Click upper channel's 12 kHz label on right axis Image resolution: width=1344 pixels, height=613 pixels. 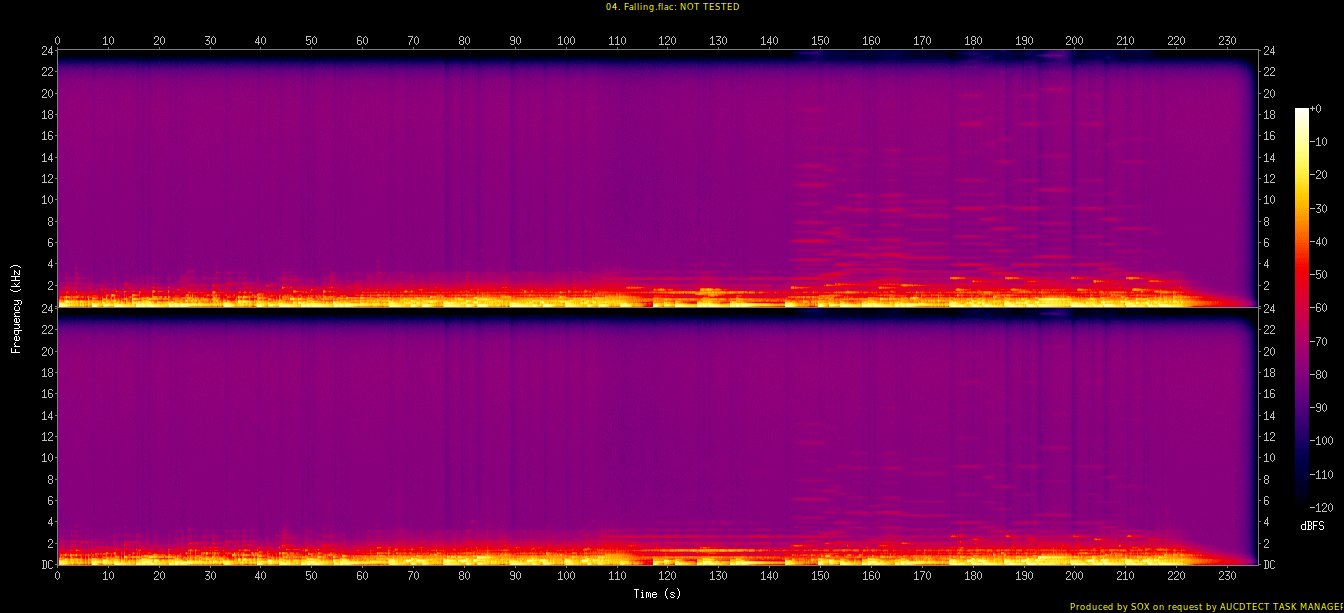[1270, 179]
